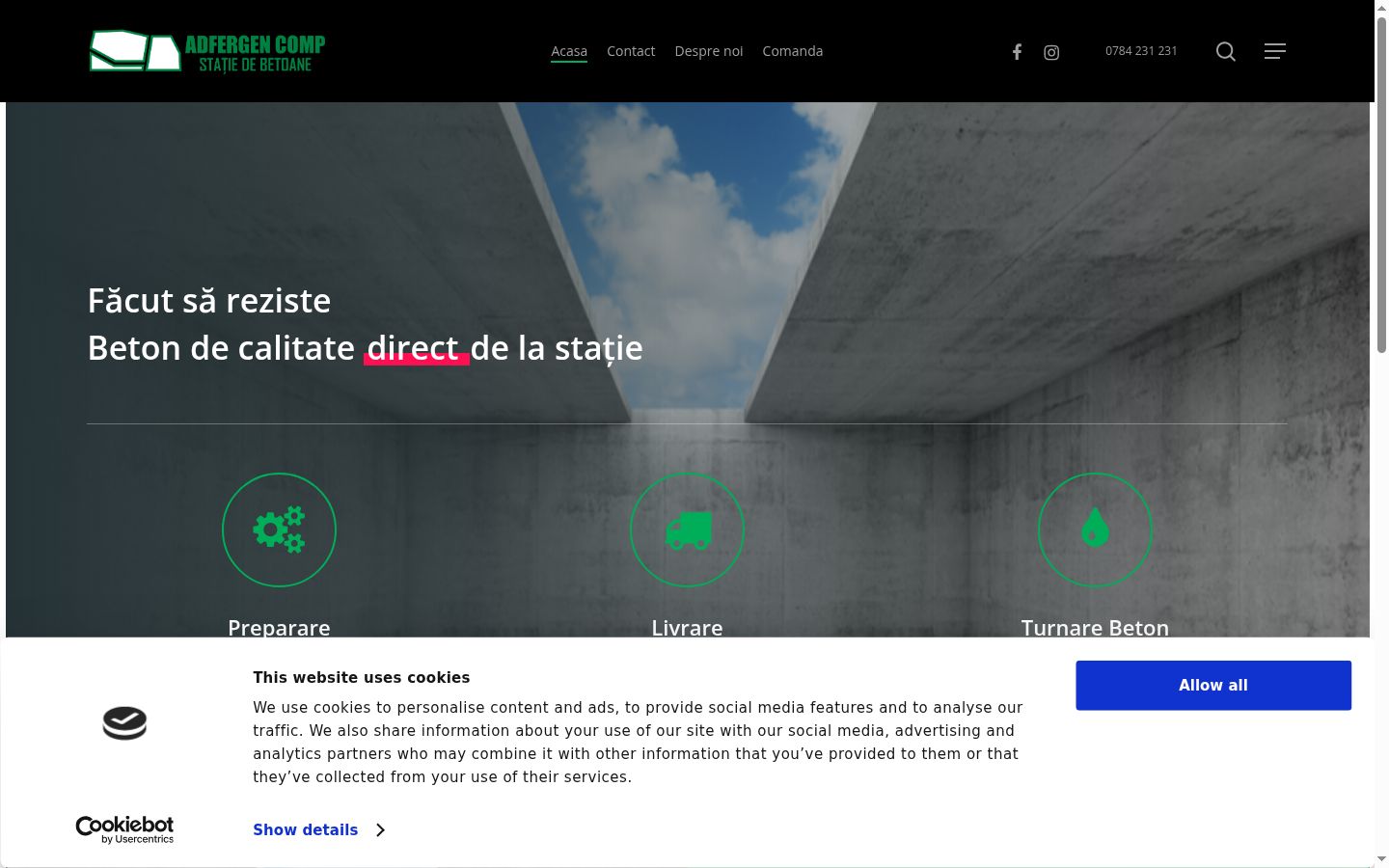The image size is (1389, 868).
Task: Open the site search magnifier
Action: coord(1226,51)
